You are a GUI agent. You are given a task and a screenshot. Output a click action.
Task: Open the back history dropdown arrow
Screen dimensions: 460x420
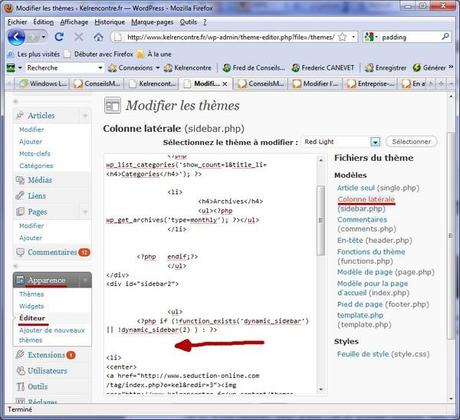44,37
